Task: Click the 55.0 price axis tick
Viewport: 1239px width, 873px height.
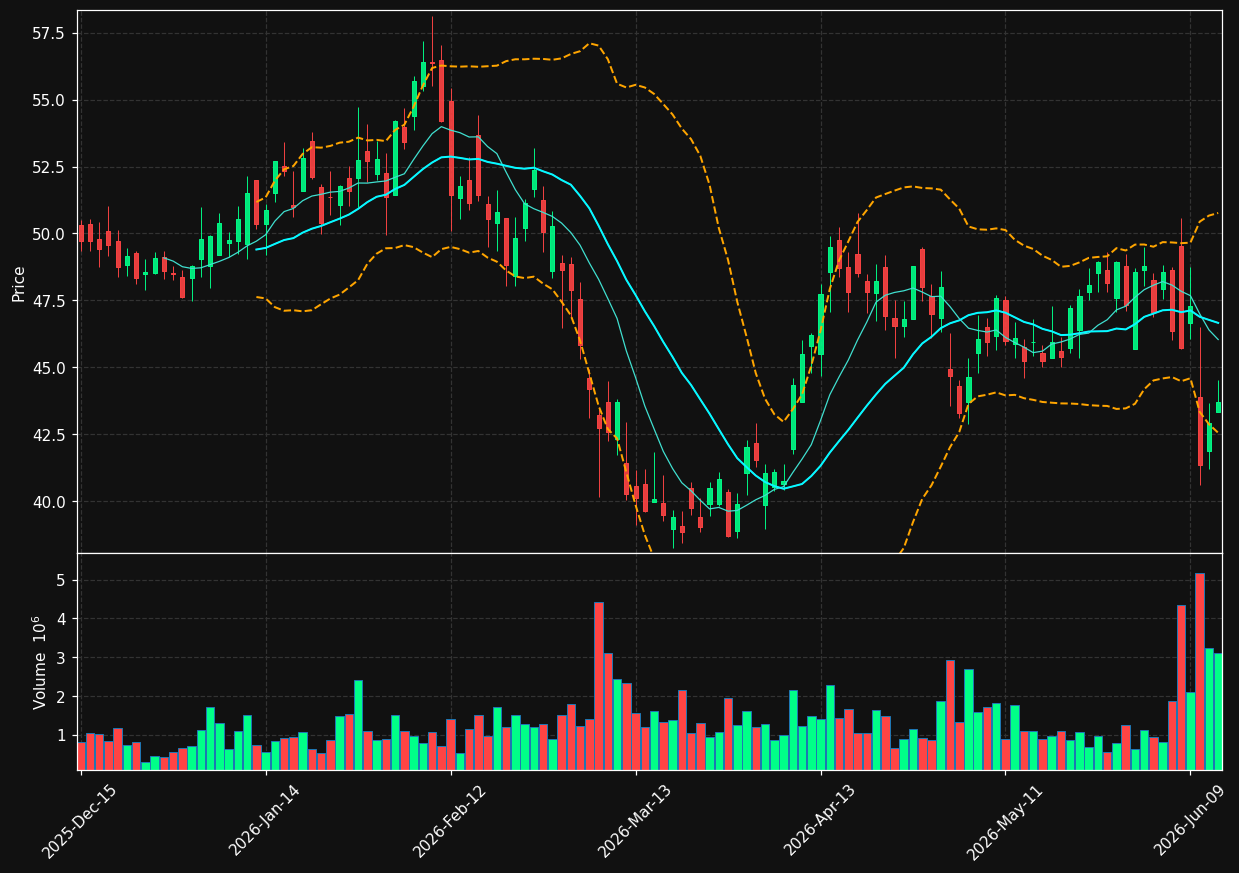Action: 49,100
